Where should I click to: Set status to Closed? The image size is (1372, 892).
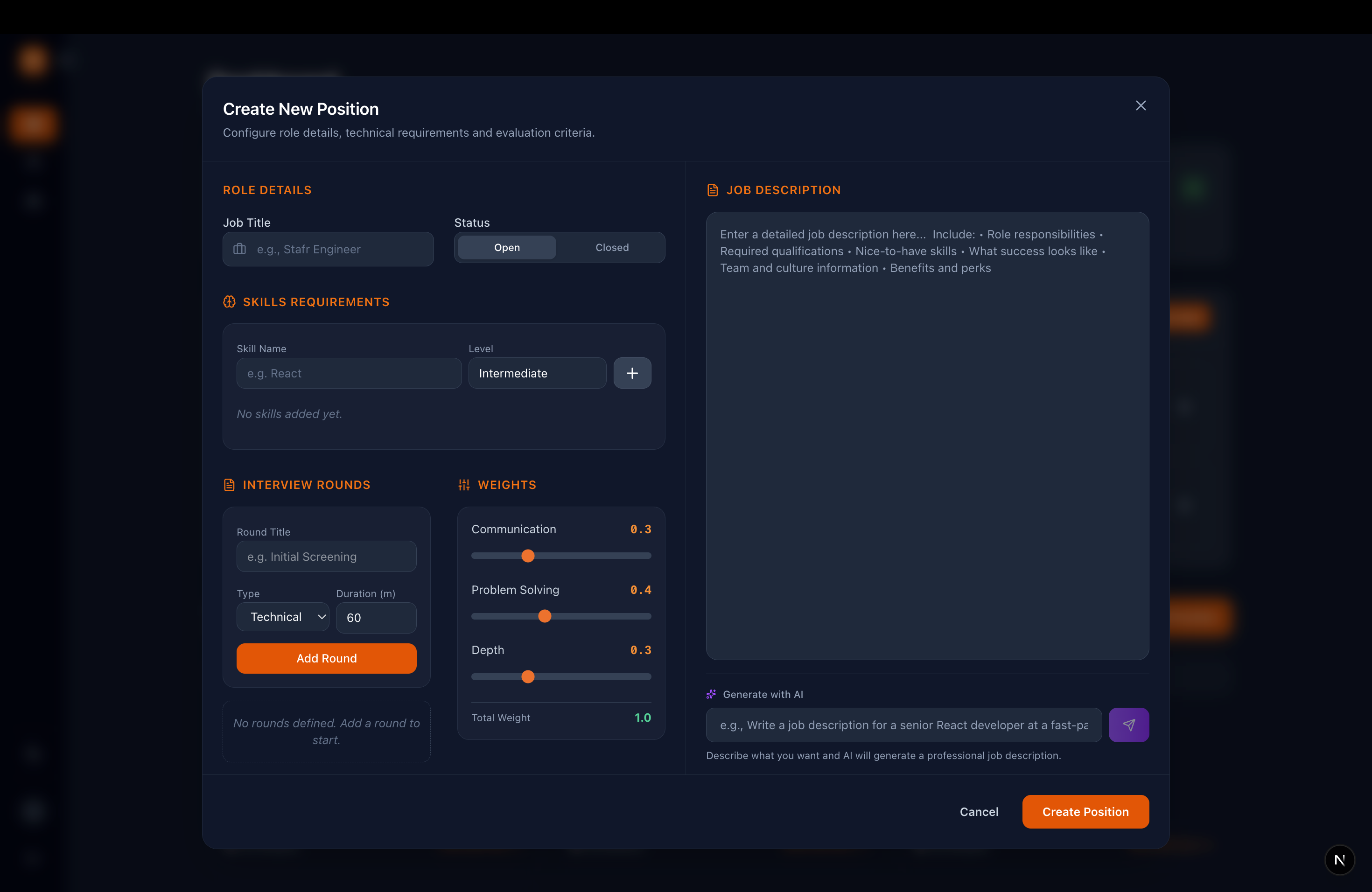point(612,247)
